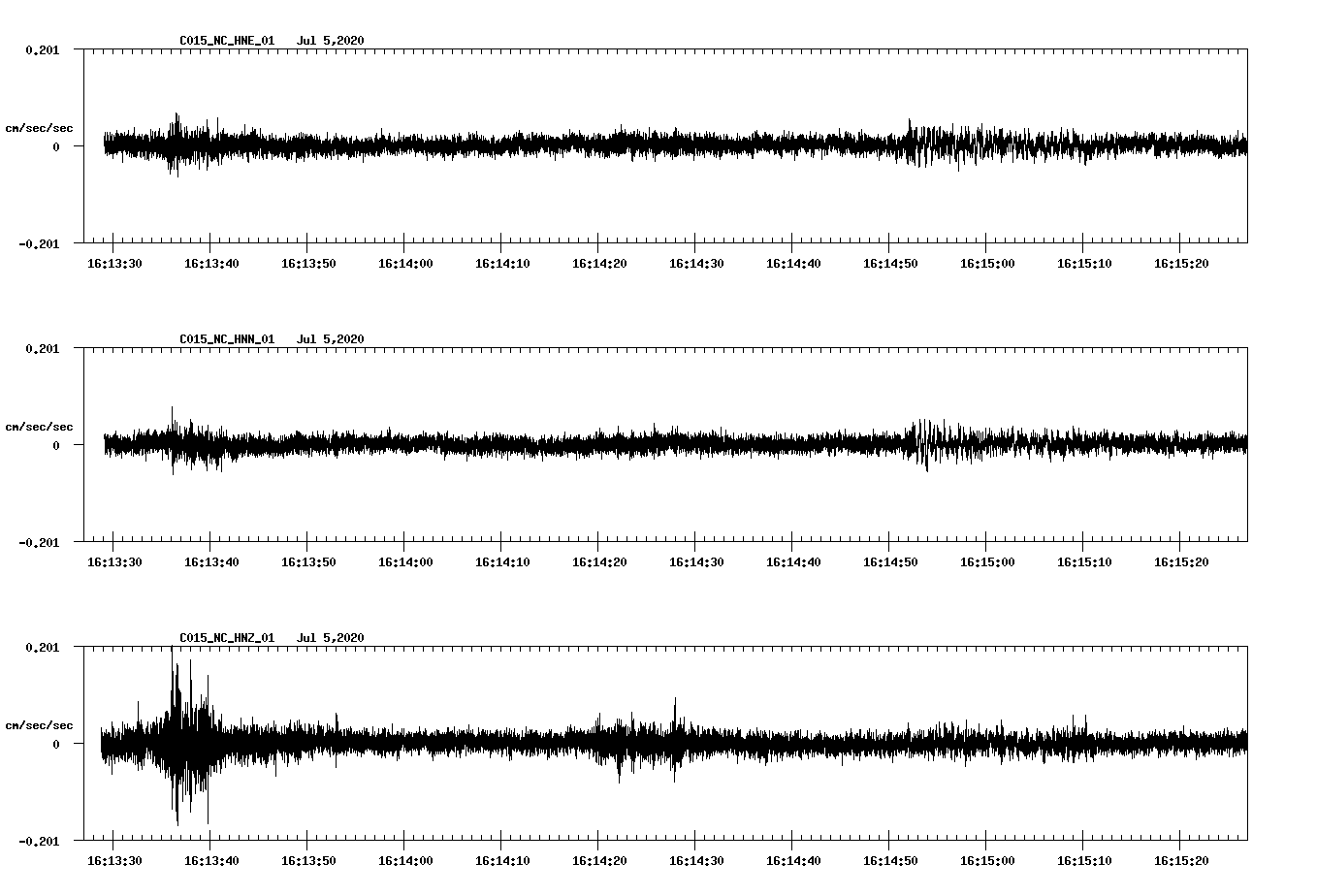Click the C015_NC_HNZ_01 channel title
This screenshot has width=1317, height=896.
click(x=227, y=638)
